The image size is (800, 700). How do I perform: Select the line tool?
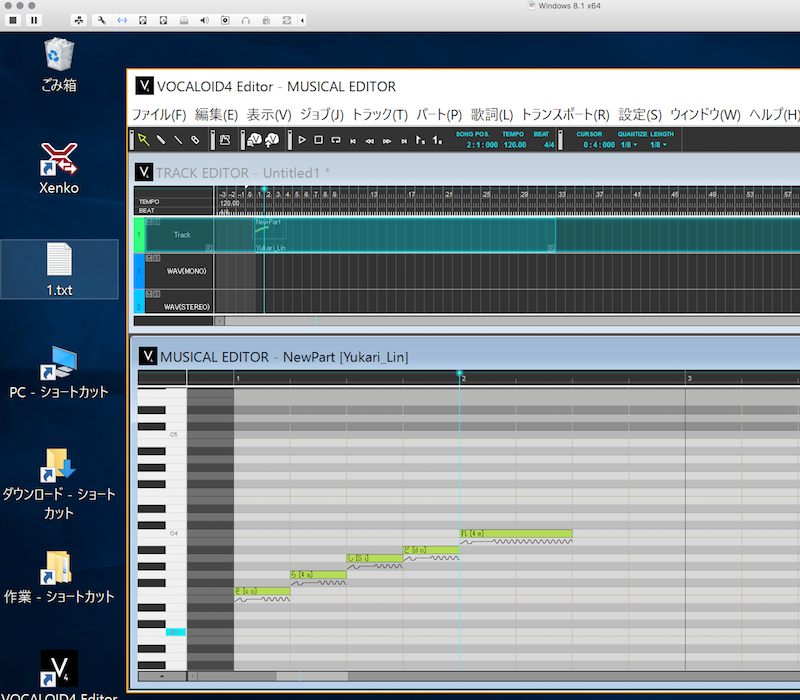click(x=178, y=139)
